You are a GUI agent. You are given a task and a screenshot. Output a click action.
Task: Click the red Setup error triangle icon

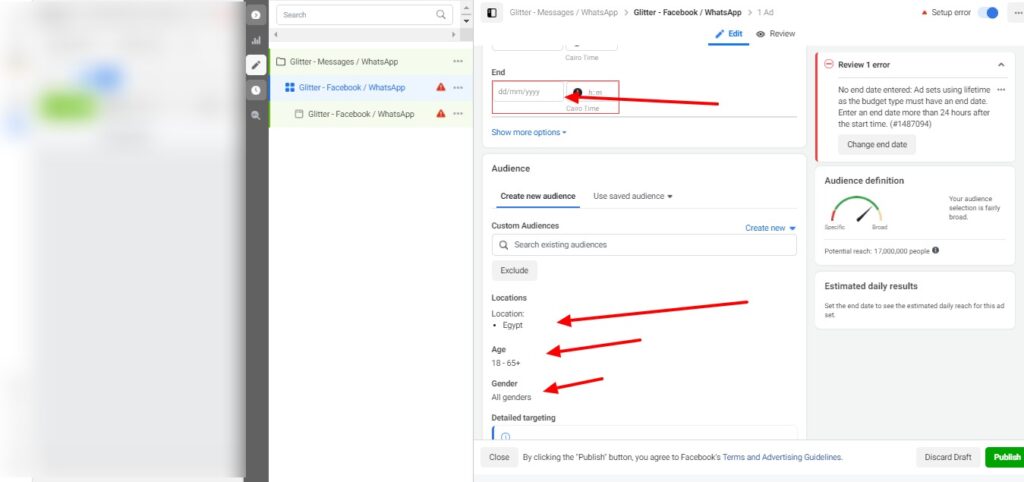tap(924, 12)
